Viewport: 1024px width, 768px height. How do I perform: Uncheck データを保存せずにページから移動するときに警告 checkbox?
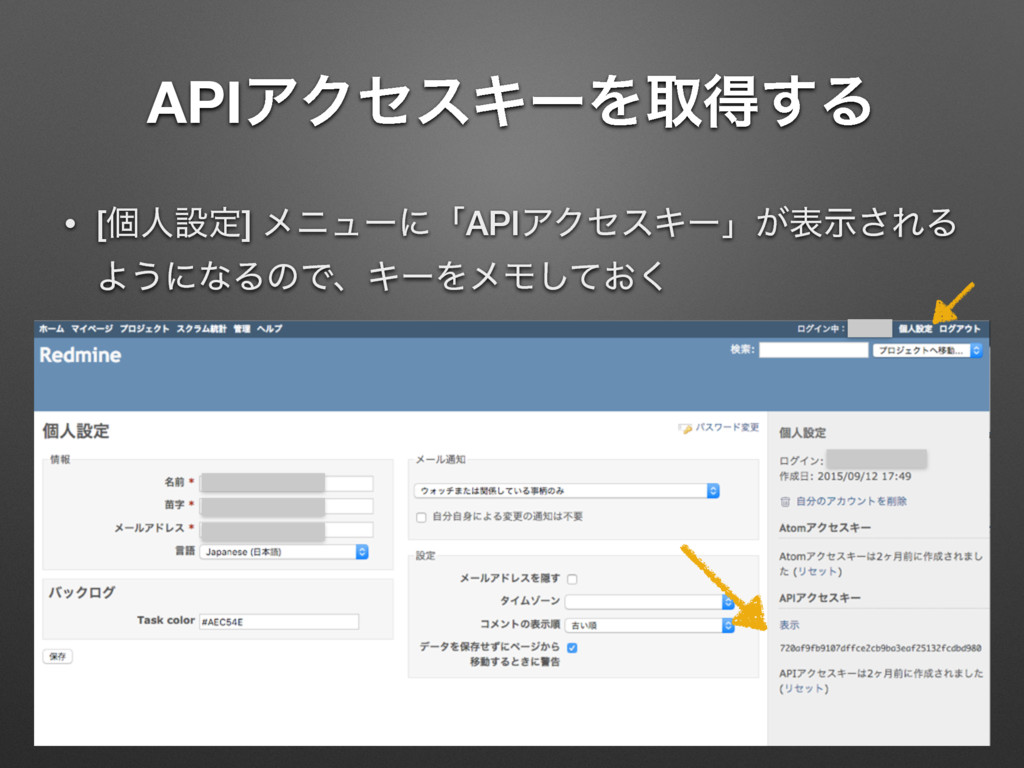point(572,648)
